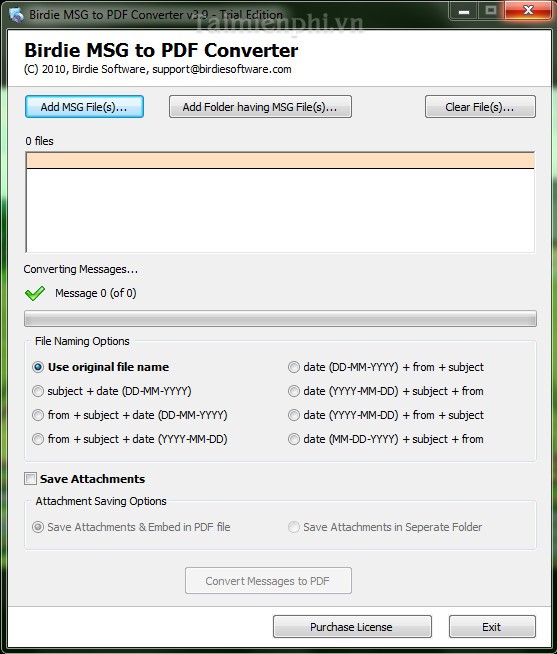Clear the file list with Clear File(s)

tap(480, 107)
